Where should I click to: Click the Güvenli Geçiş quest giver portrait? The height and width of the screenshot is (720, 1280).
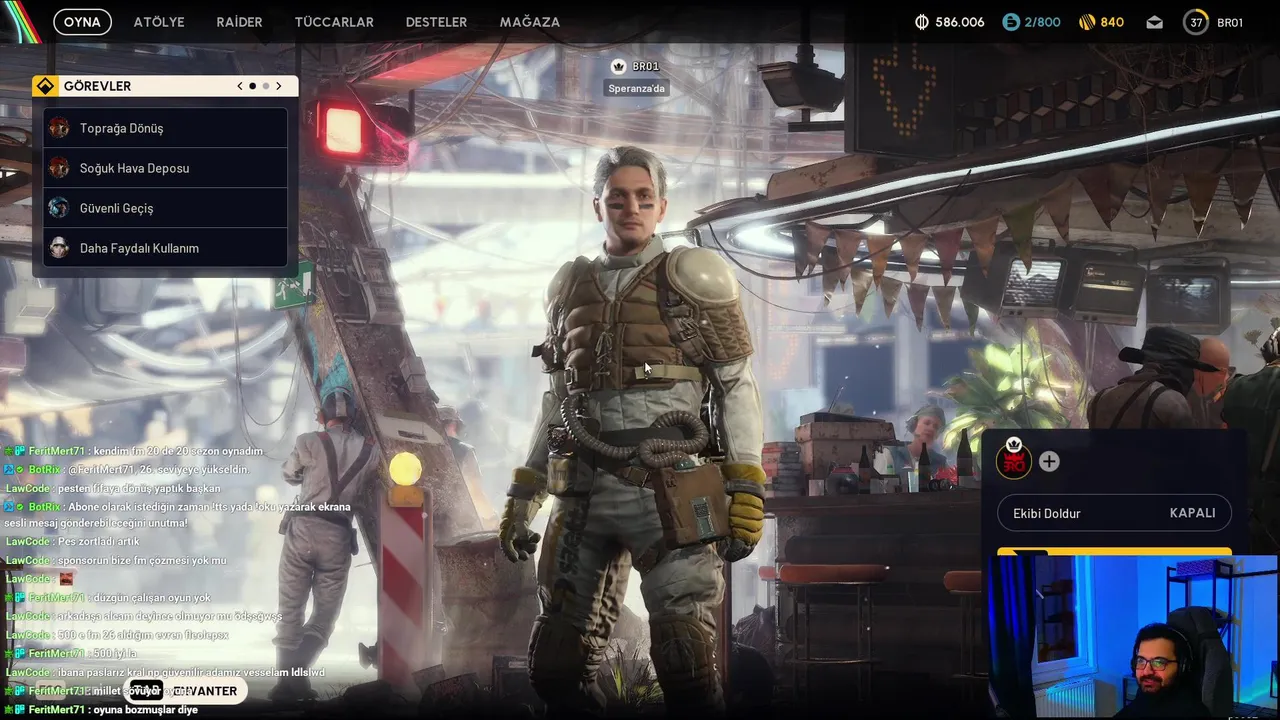(x=59, y=208)
